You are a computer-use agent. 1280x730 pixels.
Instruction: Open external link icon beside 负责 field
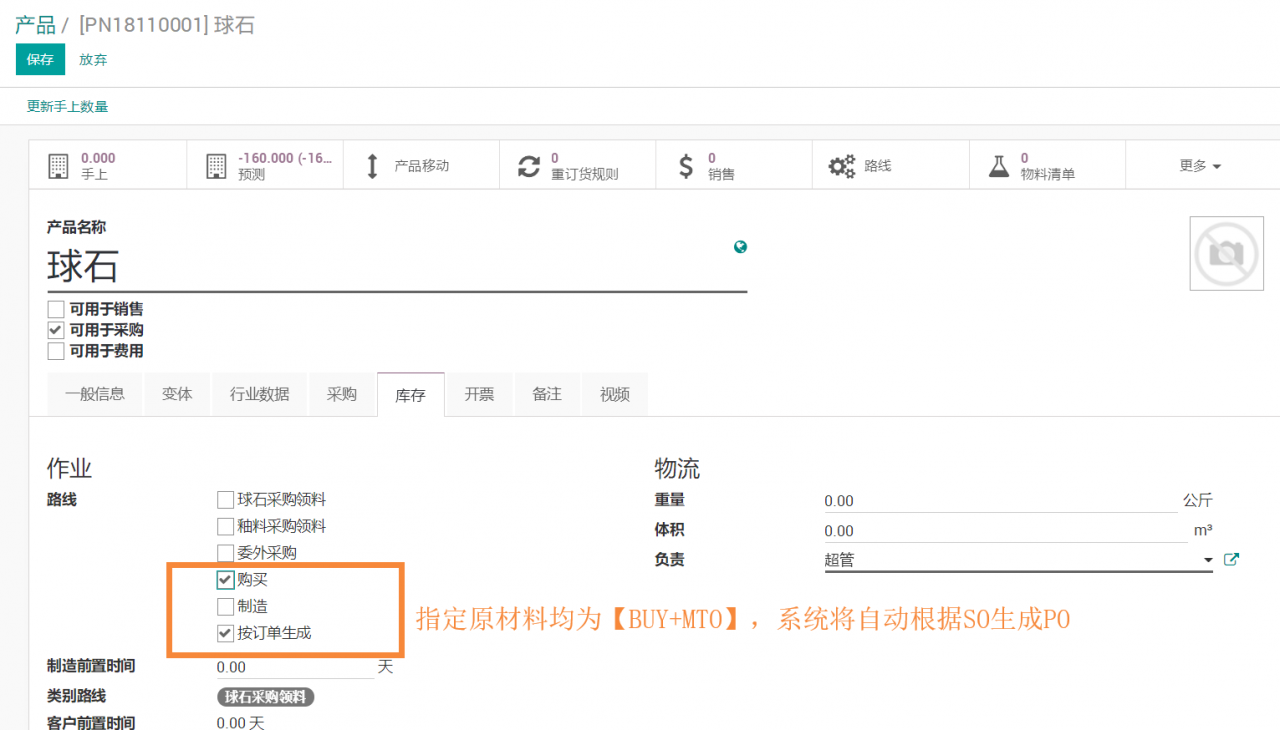tap(1231, 559)
